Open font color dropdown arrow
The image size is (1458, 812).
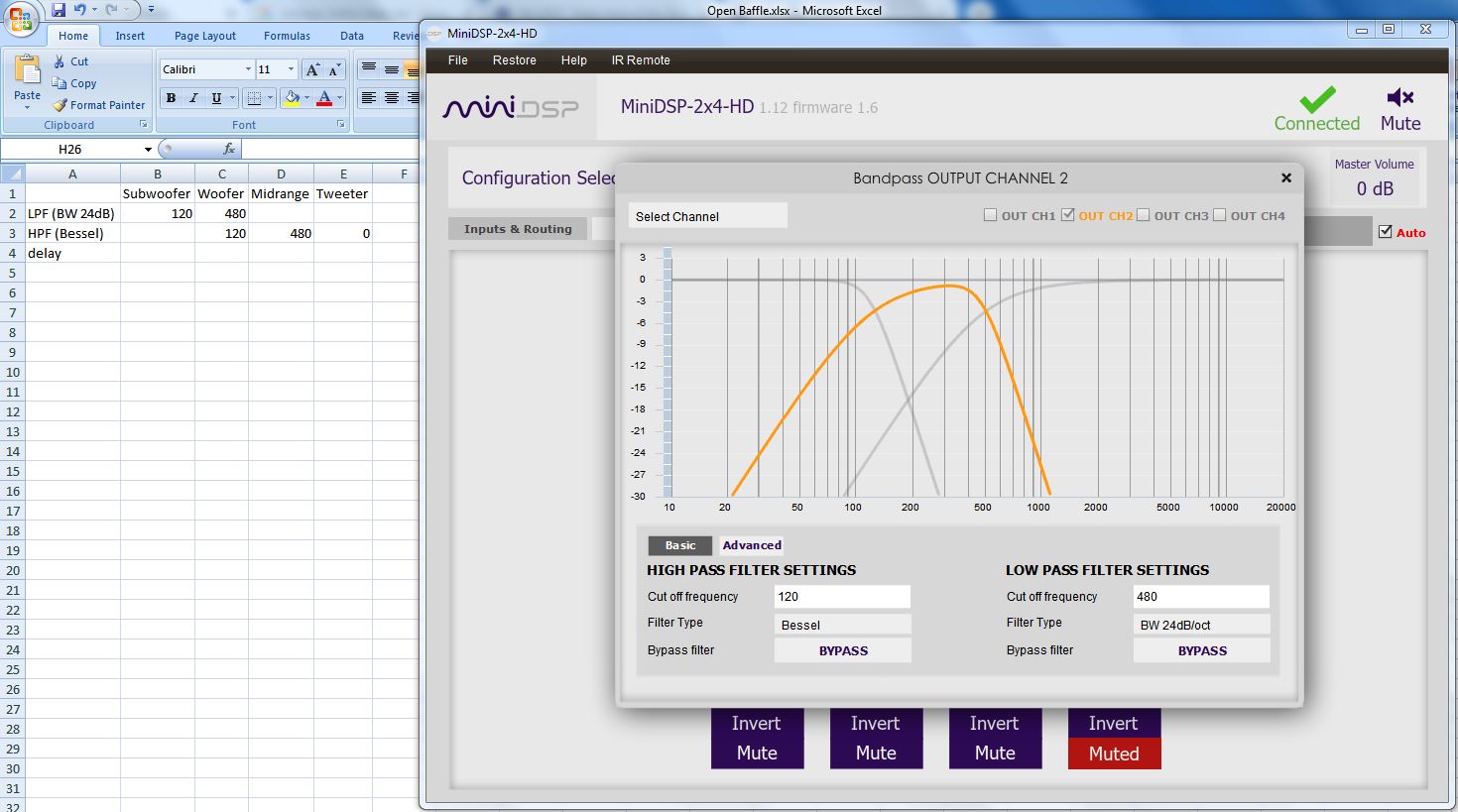[339, 98]
